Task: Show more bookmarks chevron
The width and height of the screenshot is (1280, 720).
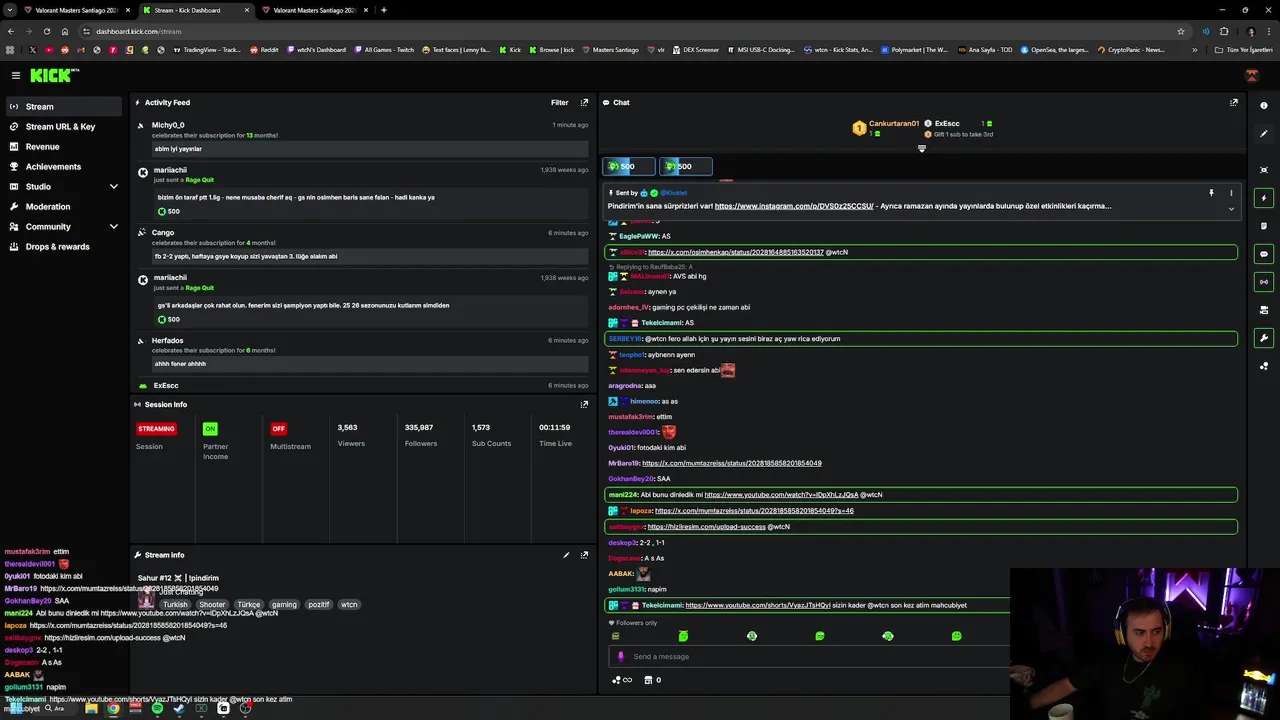Action: pyautogui.click(x=1194, y=50)
